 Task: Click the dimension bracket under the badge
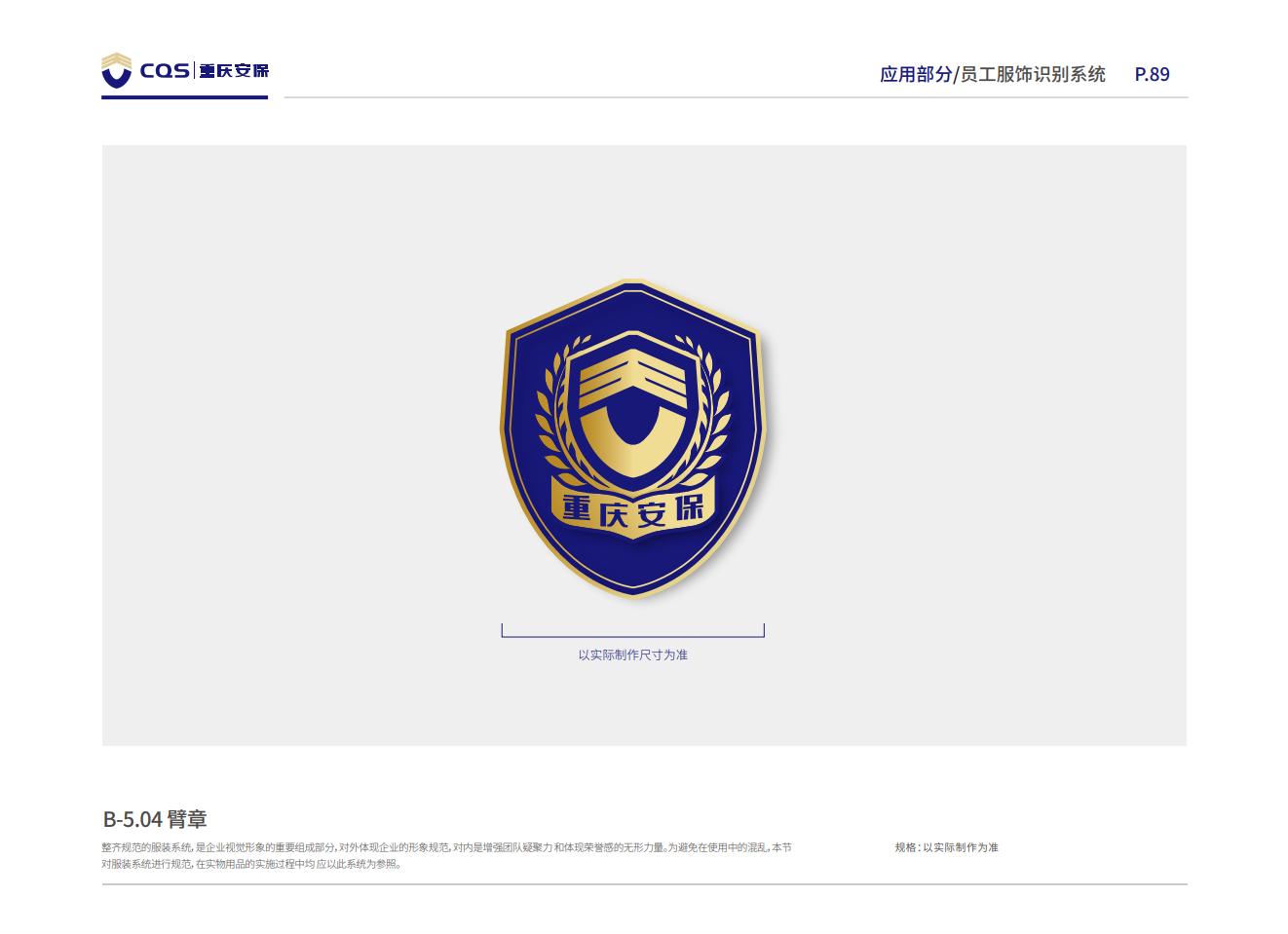pyautogui.click(x=633, y=631)
